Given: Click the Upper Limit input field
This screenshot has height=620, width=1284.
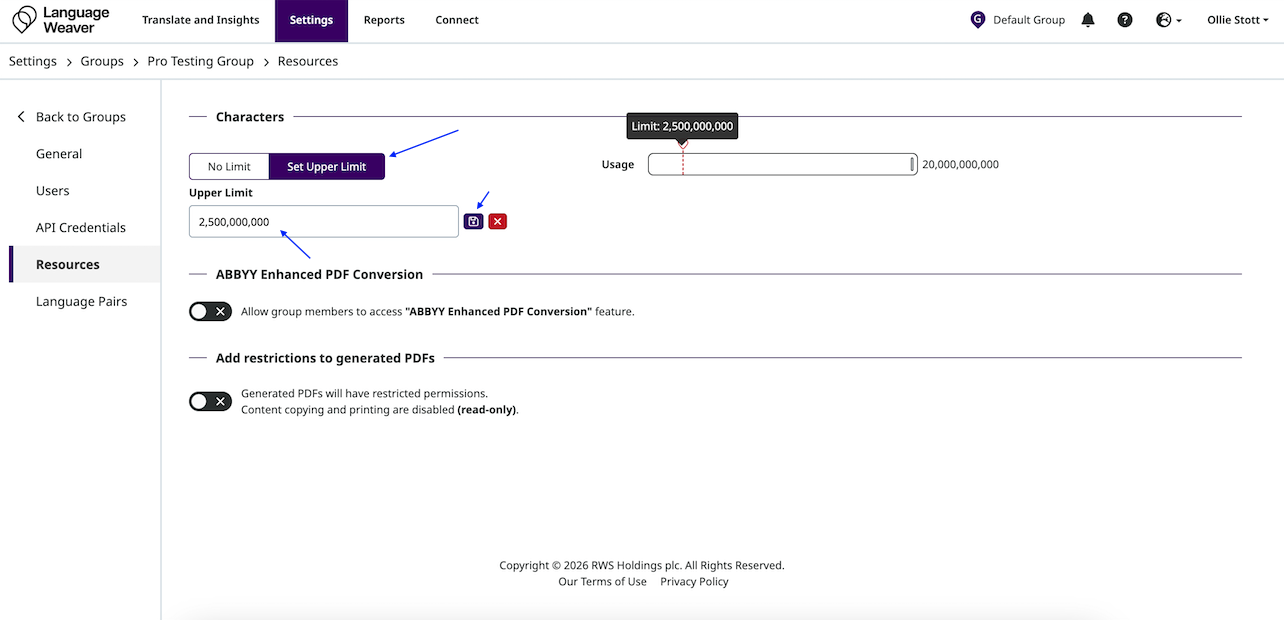Looking at the screenshot, I should 323,222.
